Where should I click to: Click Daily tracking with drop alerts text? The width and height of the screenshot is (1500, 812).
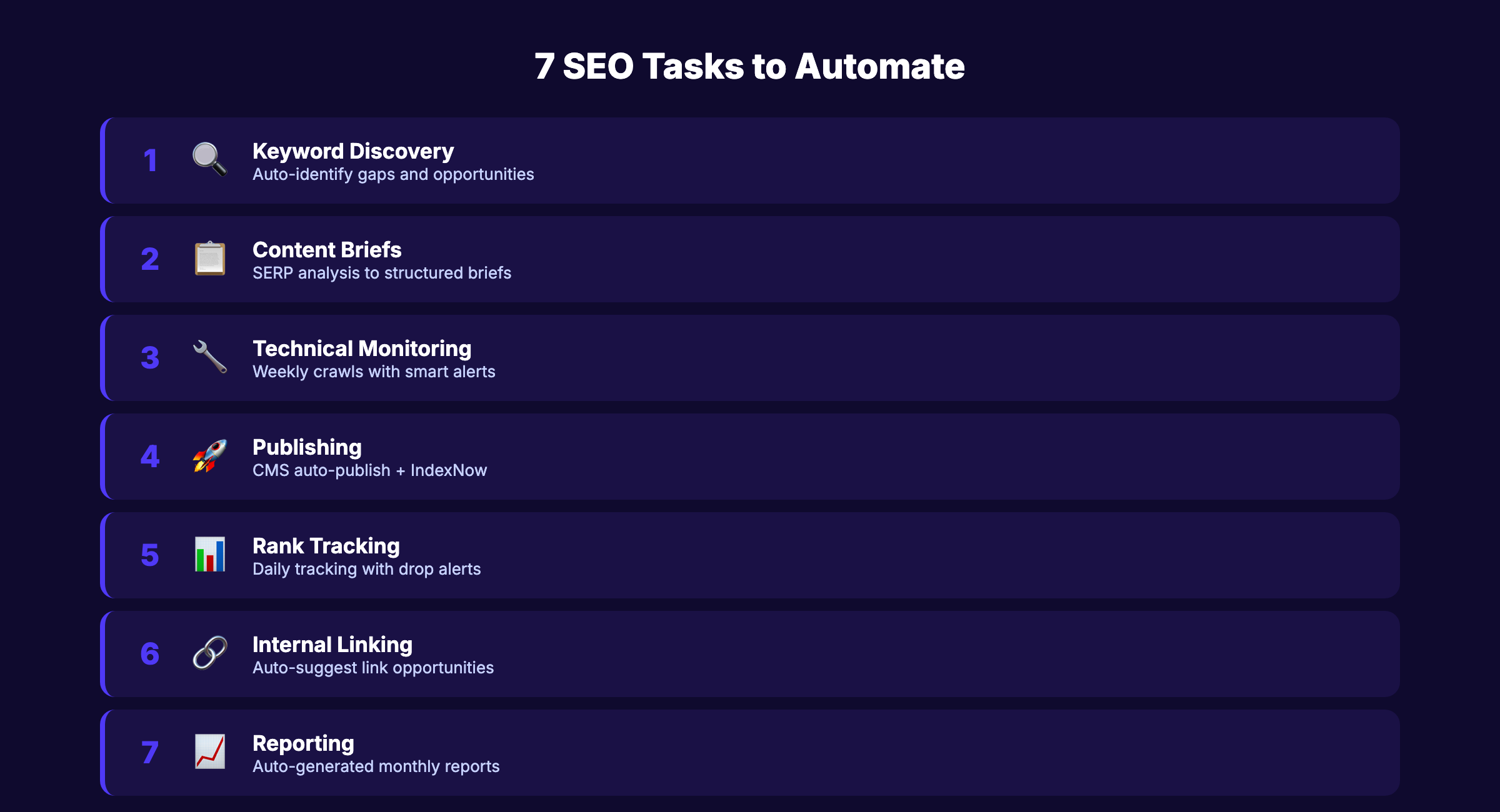pyautogui.click(x=366, y=568)
